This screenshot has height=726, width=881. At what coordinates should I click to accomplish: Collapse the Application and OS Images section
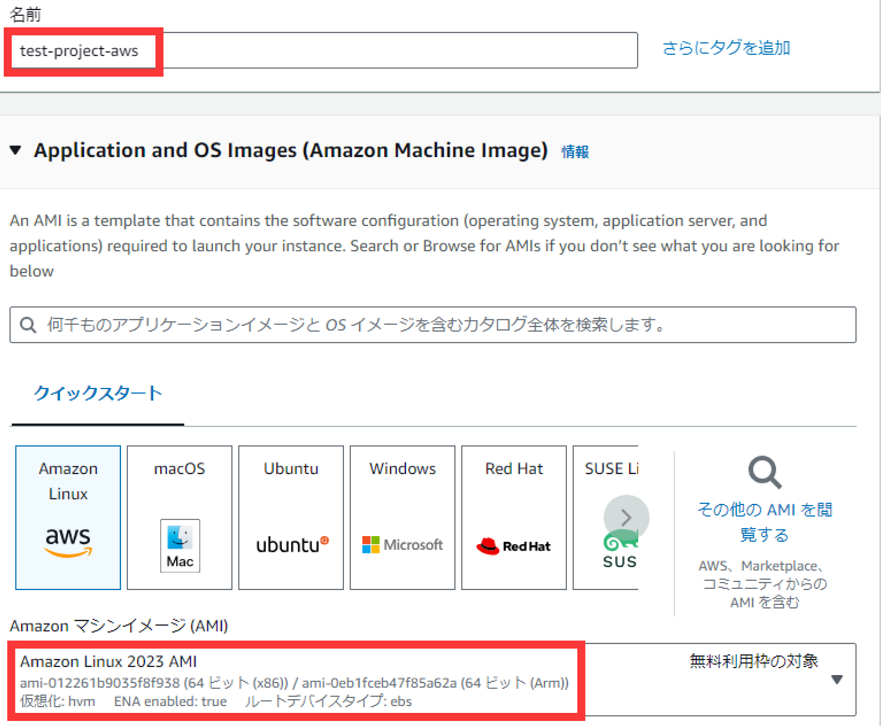tap(16, 150)
